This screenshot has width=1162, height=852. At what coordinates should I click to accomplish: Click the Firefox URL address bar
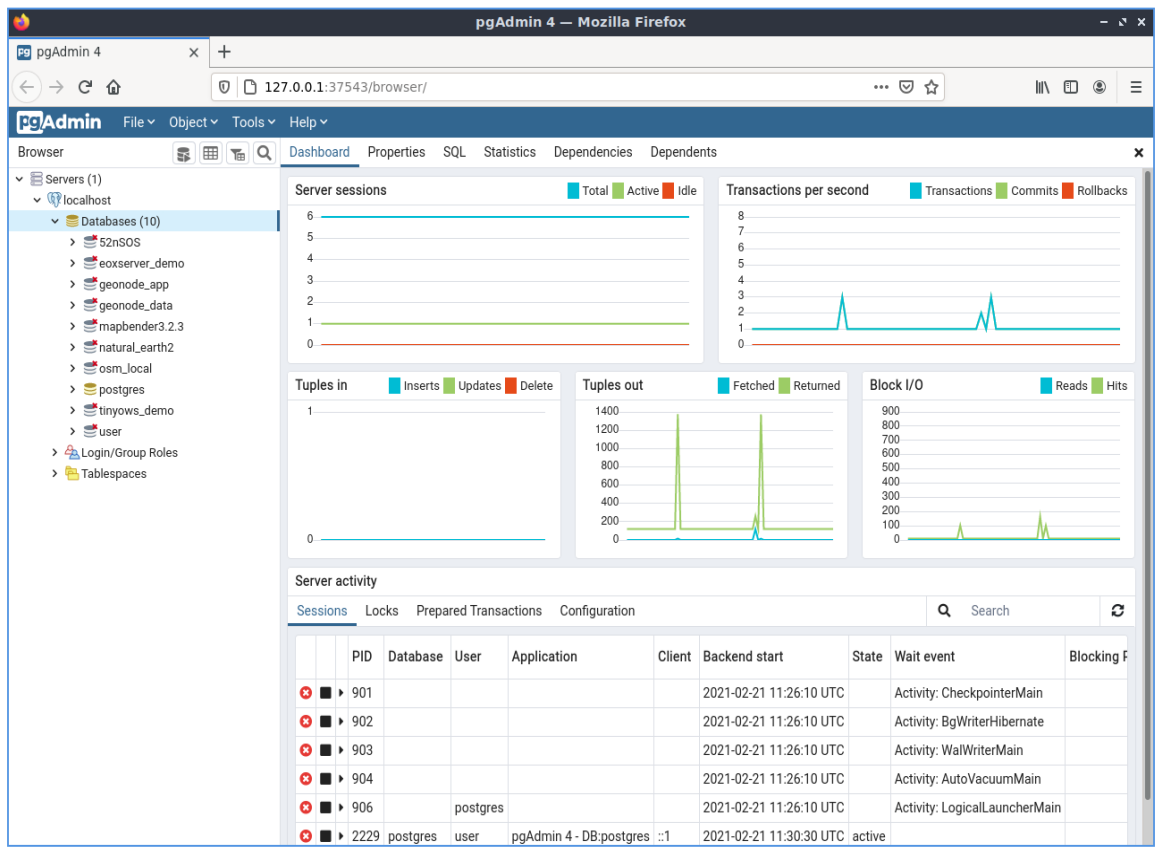pos(563,87)
